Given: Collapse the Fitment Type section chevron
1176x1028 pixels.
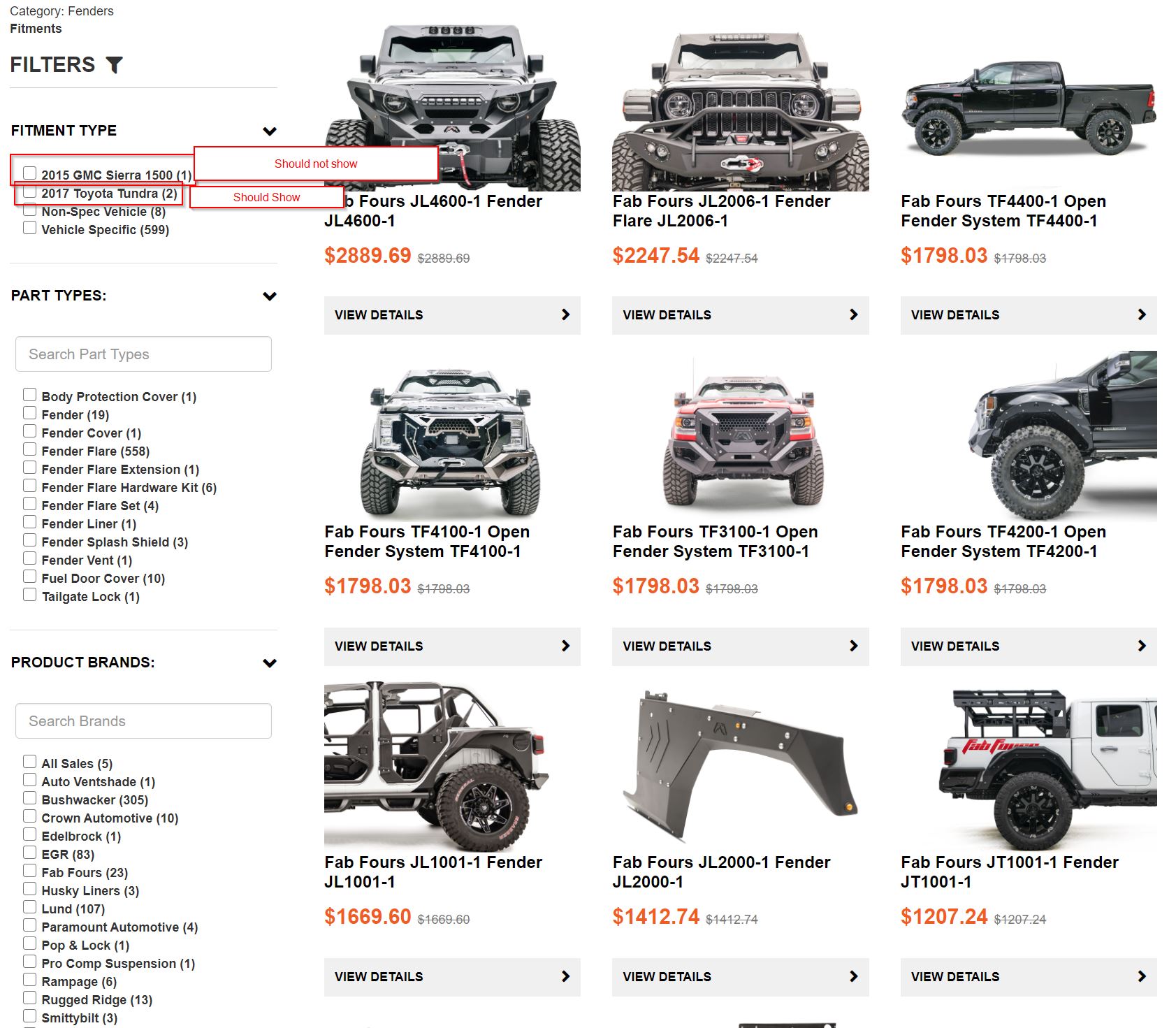Looking at the screenshot, I should click(x=270, y=131).
